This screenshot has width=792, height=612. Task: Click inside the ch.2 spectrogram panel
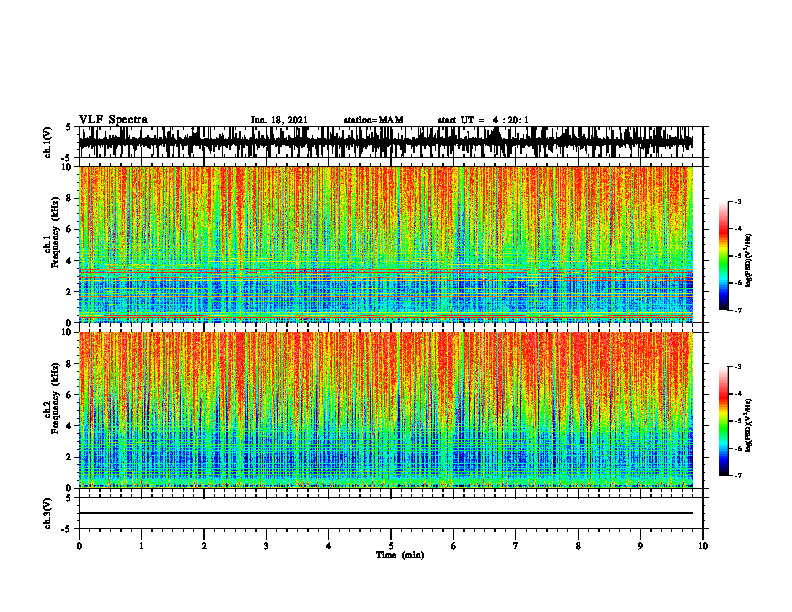386,410
